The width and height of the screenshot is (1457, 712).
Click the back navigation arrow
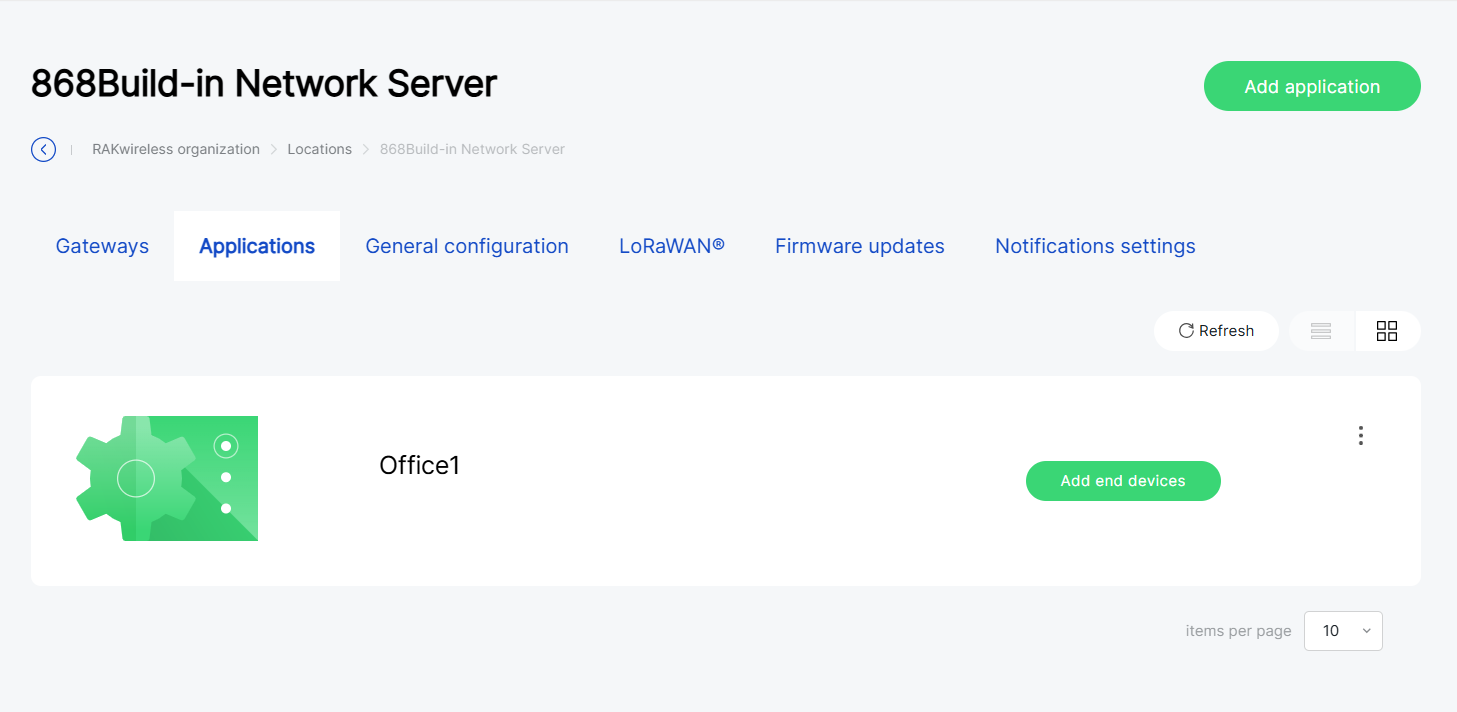coord(43,148)
